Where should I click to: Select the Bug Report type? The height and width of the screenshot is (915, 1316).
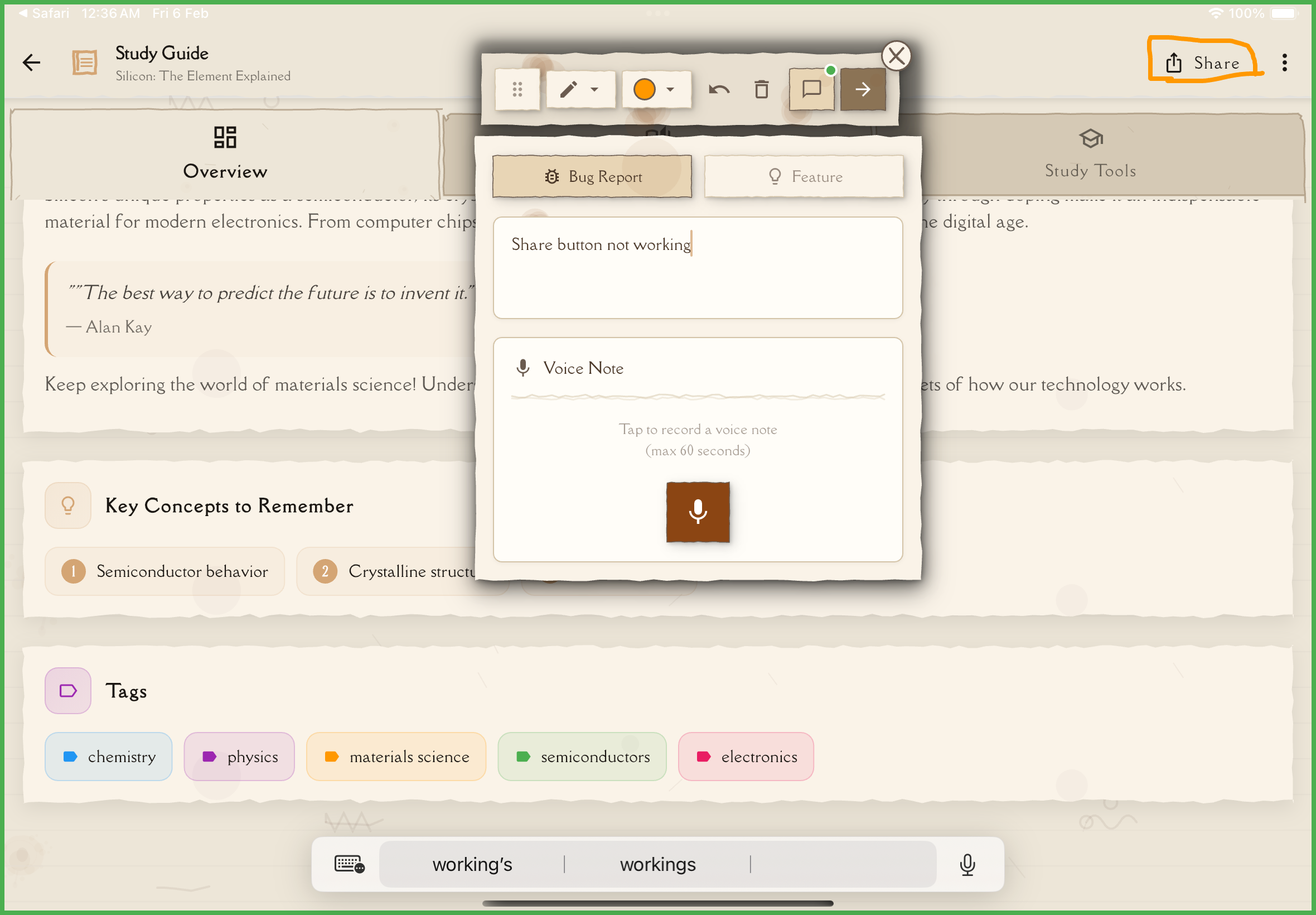coord(592,176)
